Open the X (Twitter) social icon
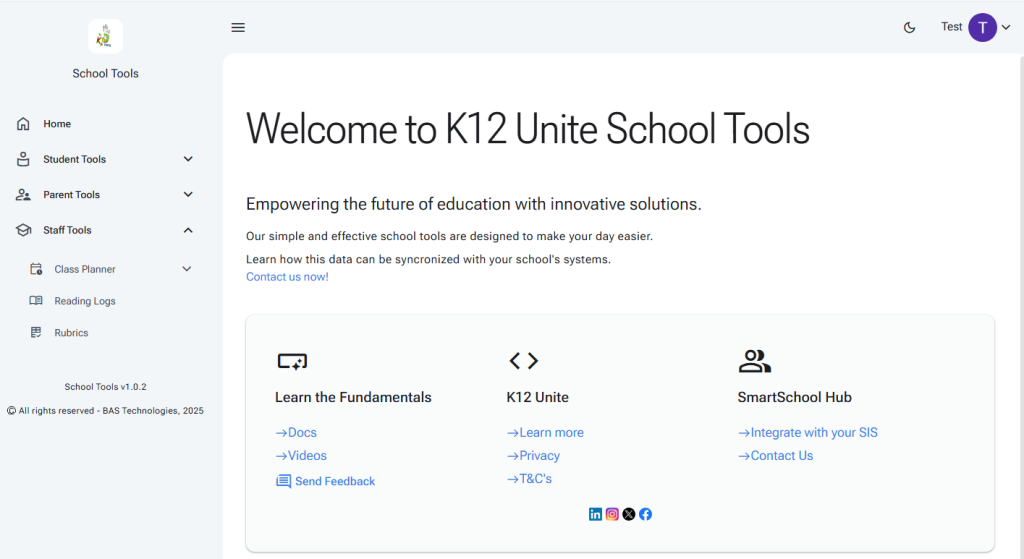Screen dimensions: 1024x559 (629, 514)
